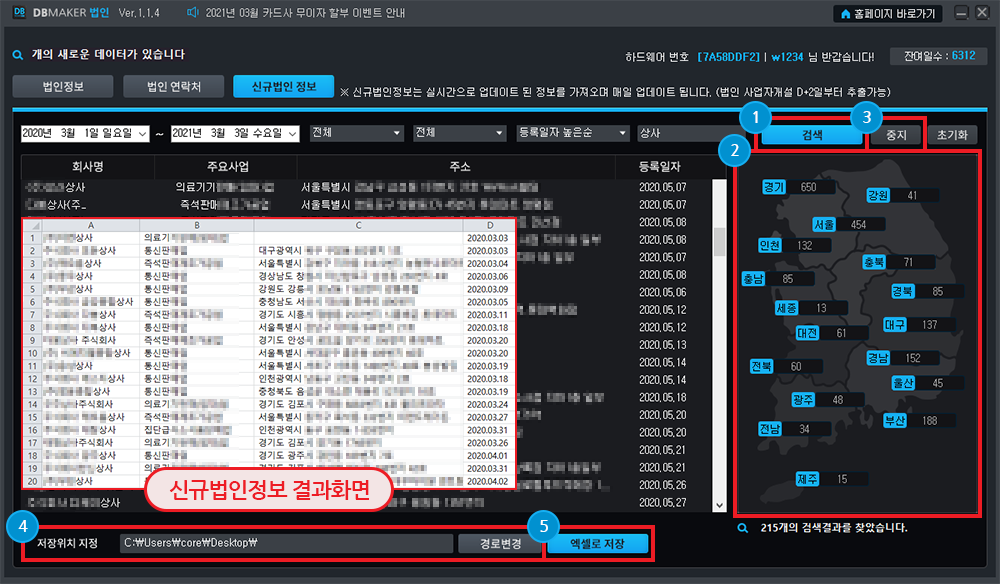Select the 인천 region on the map
Viewport: 1000px width, 584px height.
tap(770, 245)
